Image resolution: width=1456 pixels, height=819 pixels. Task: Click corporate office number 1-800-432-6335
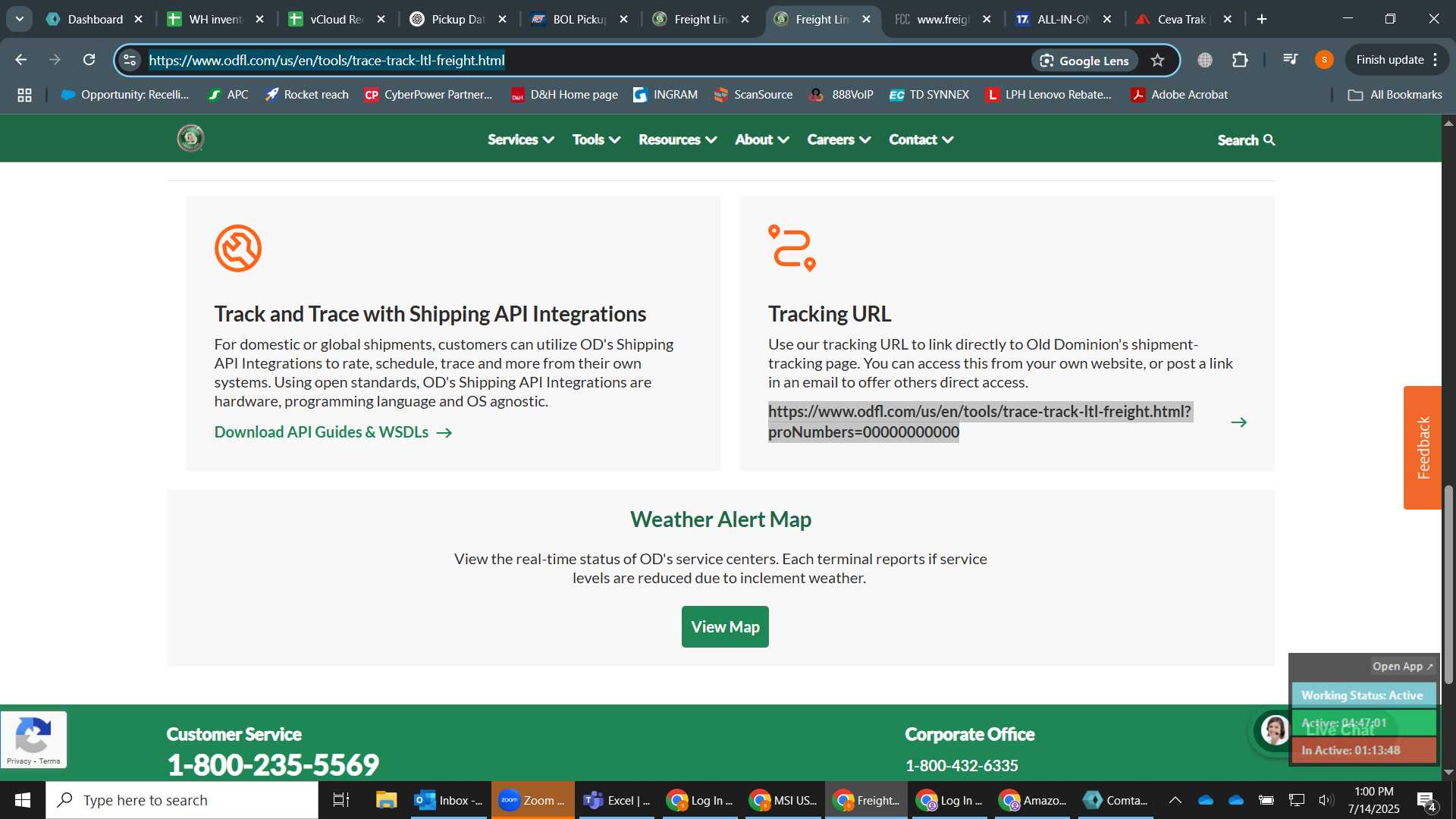[962, 766]
